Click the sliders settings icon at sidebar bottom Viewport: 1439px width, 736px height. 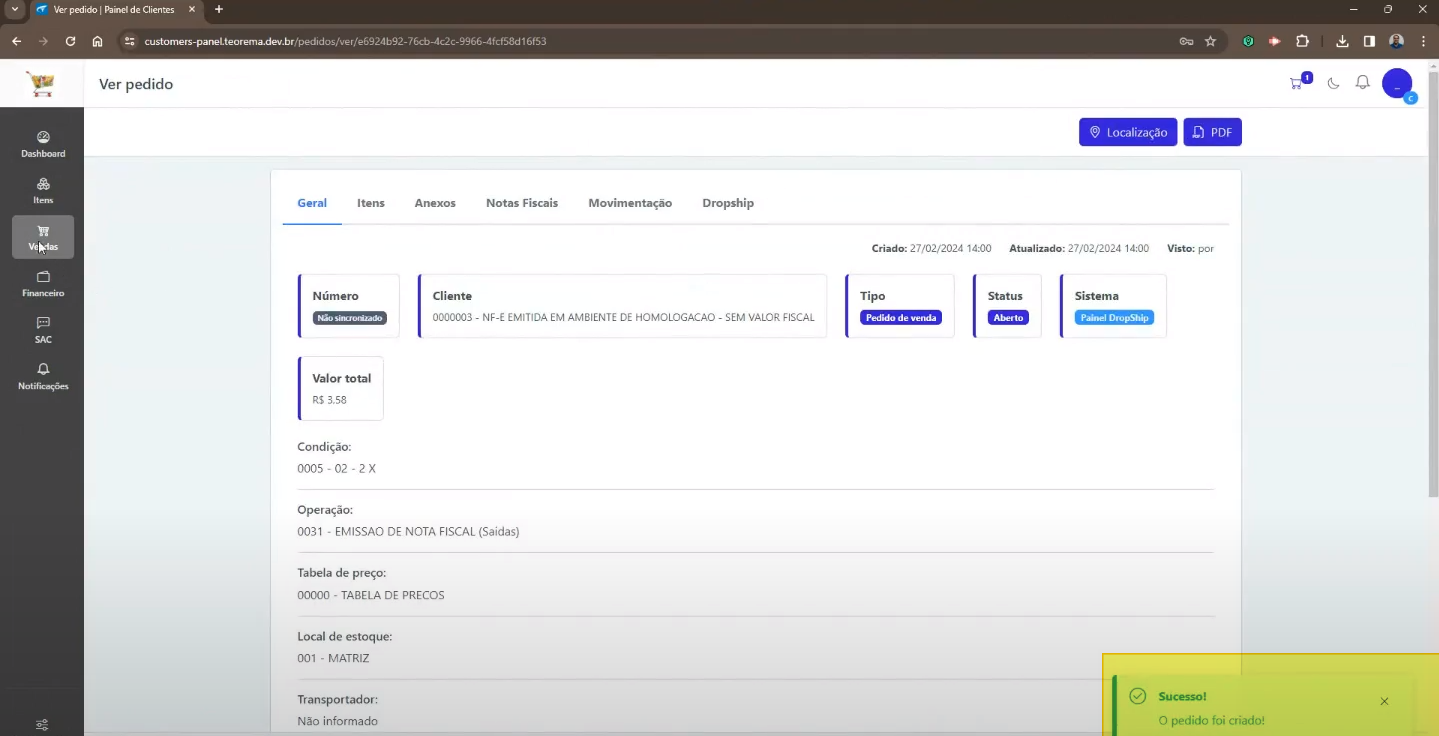[42, 725]
